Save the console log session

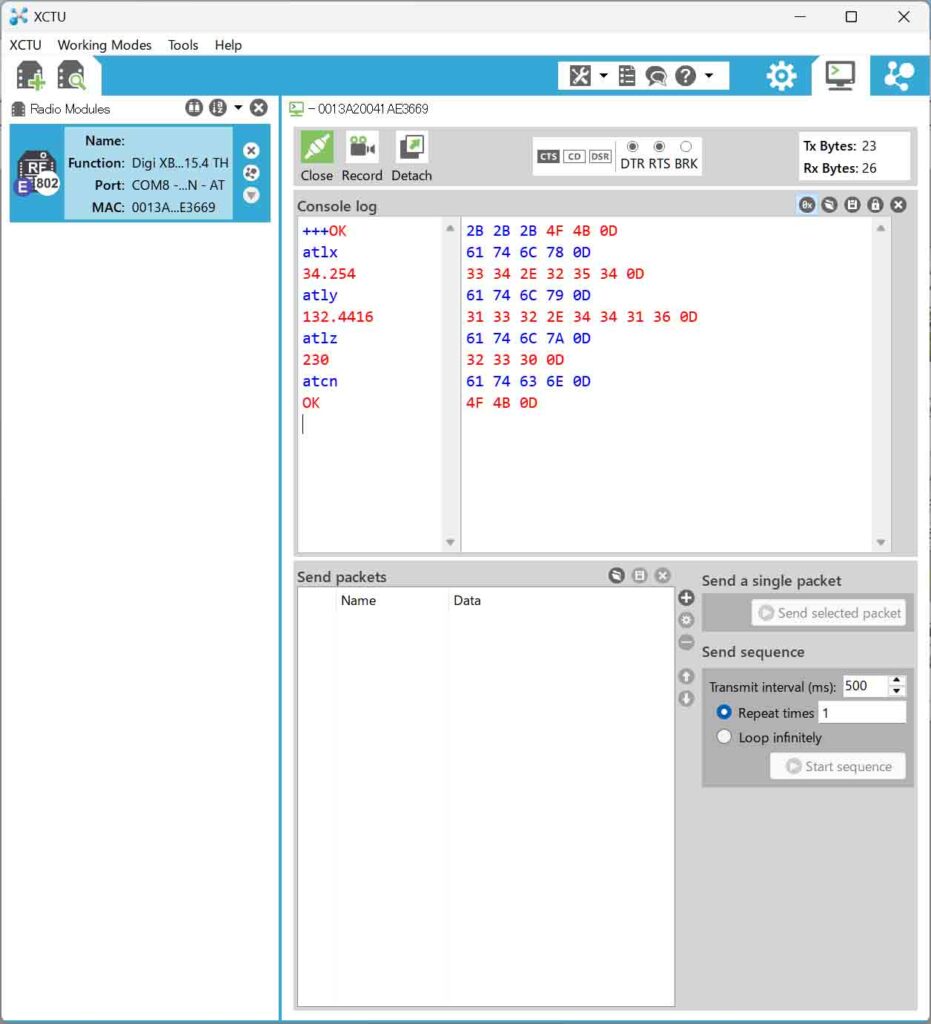pos(852,205)
